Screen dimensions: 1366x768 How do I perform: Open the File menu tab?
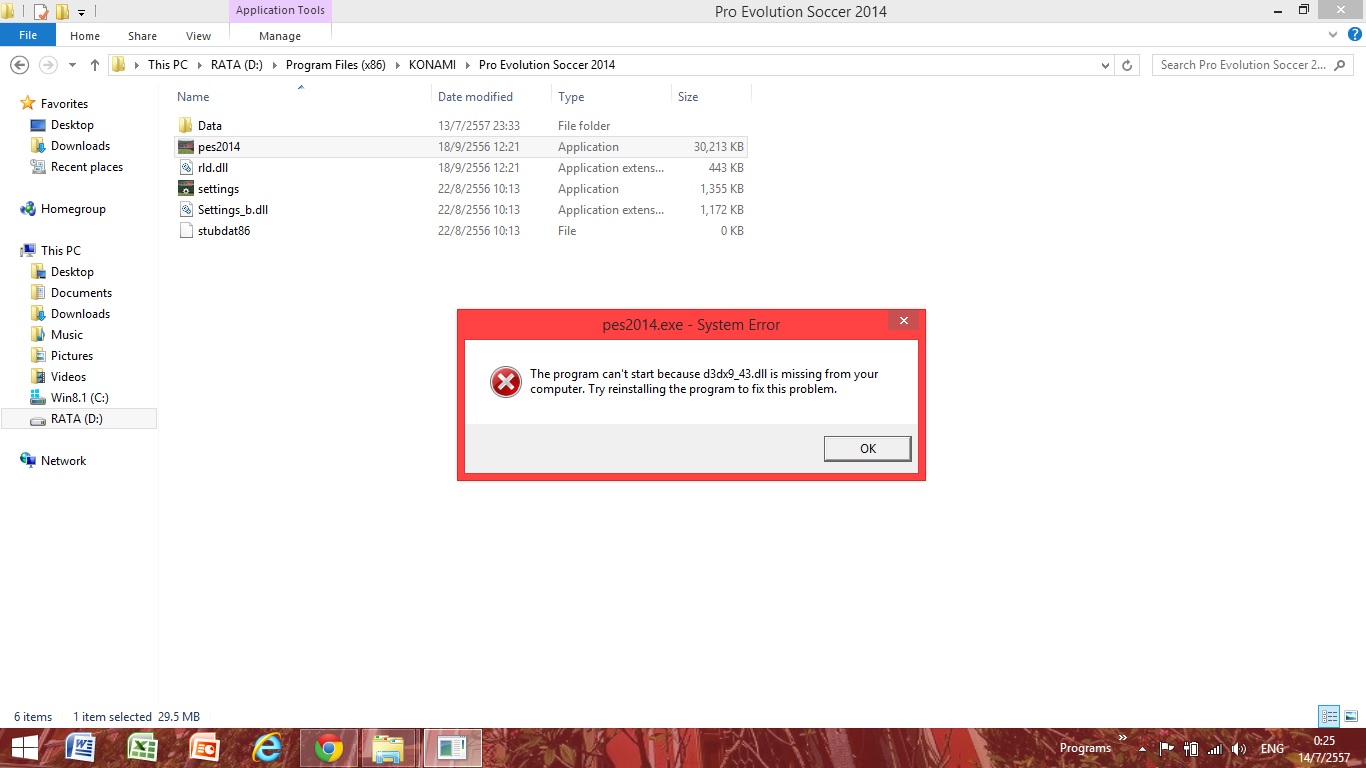point(28,35)
